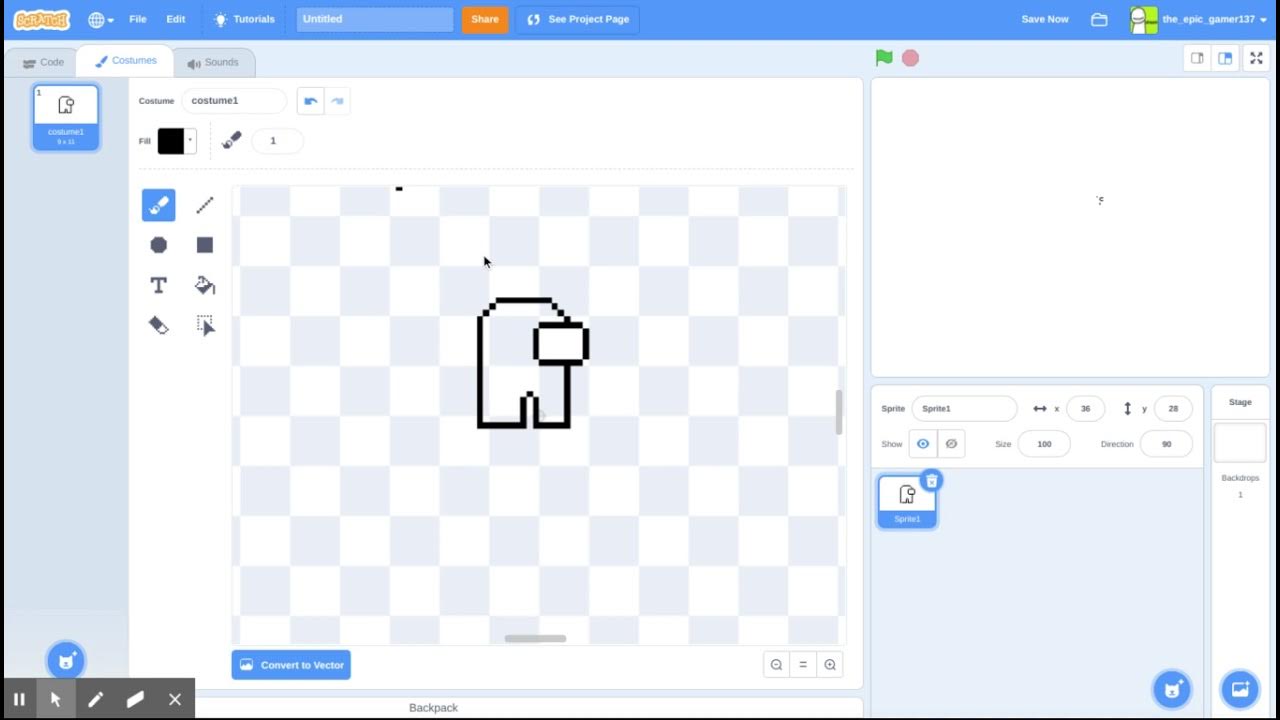
Task: Open Tutorials
Action: tap(244, 19)
